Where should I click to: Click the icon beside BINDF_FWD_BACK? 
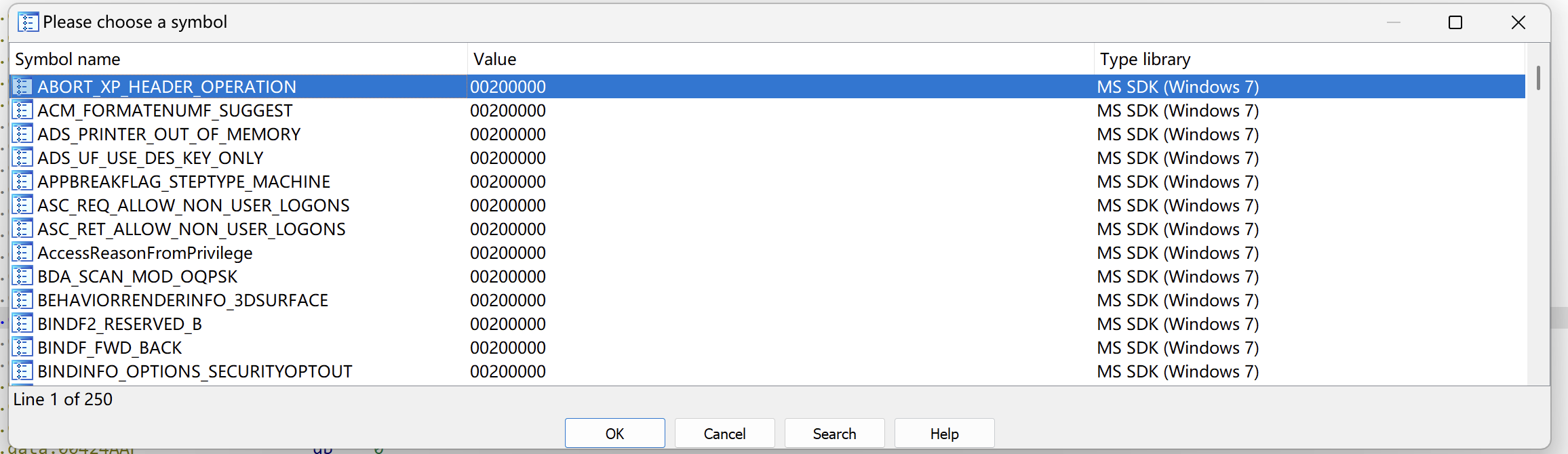click(22, 348)
